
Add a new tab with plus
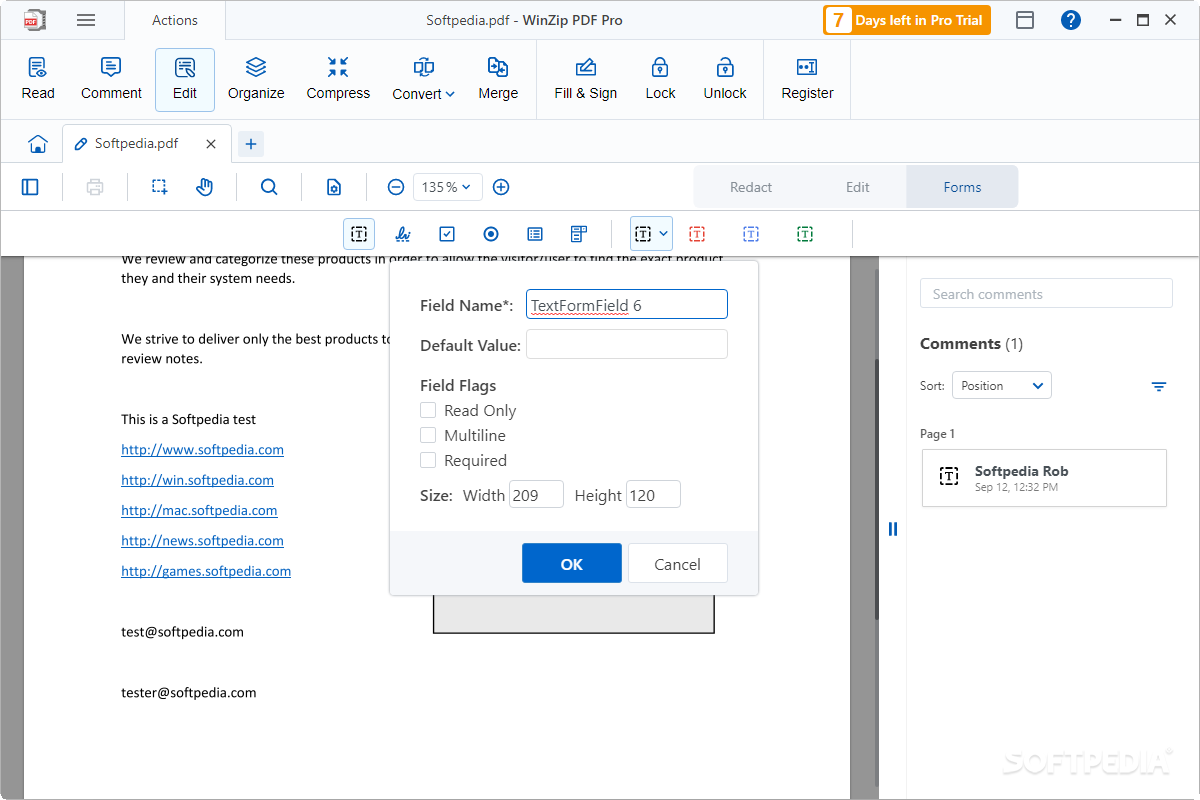pos(251,144)
